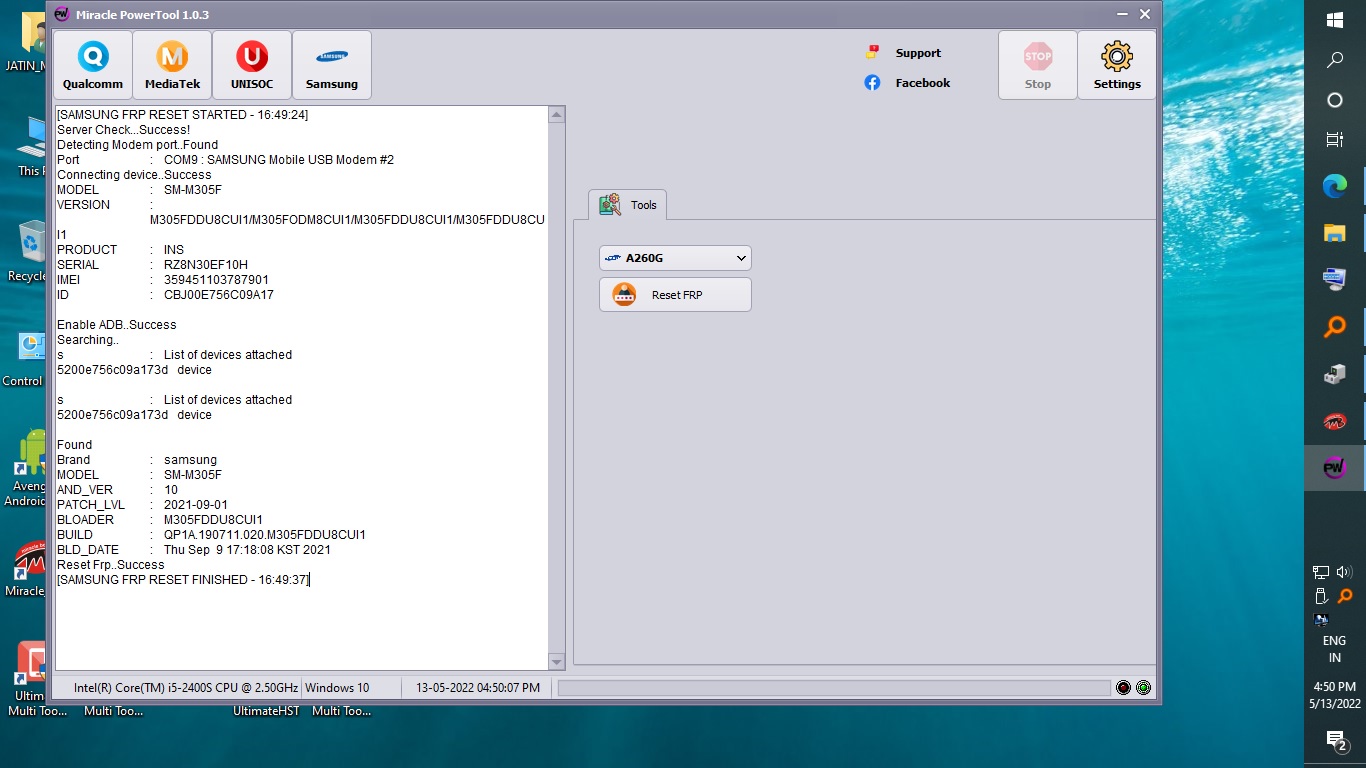Open the network tray icon
1366x768 pixels.
point(1321,572)
